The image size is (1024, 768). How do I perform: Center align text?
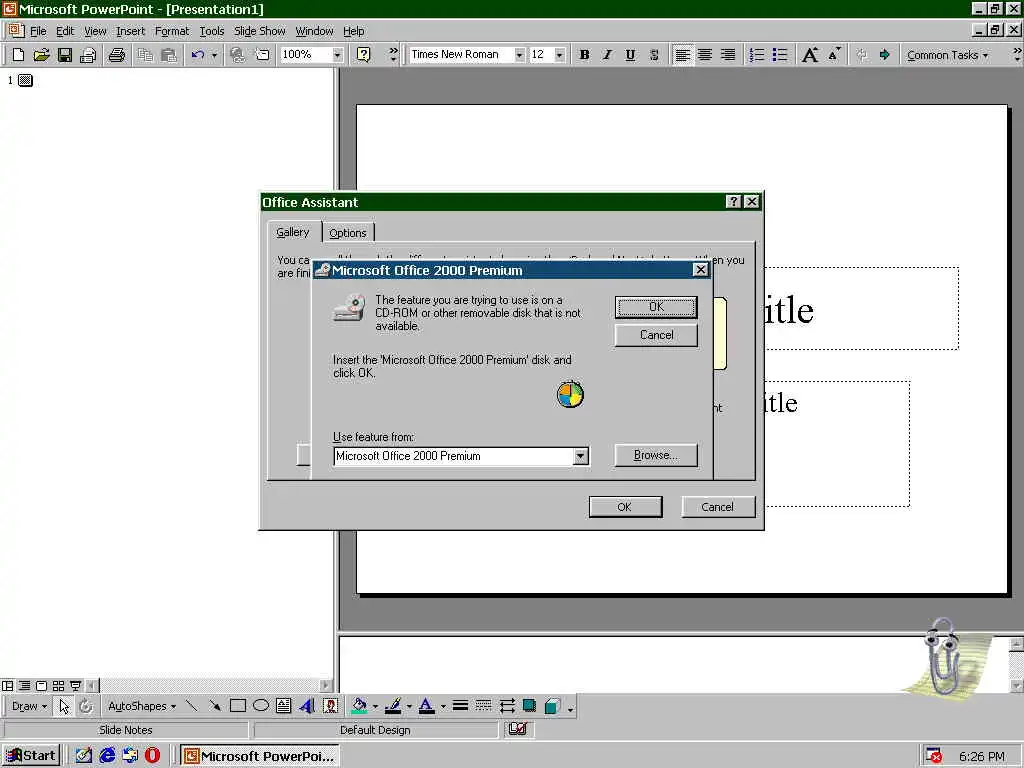click(x=705, y=55)
